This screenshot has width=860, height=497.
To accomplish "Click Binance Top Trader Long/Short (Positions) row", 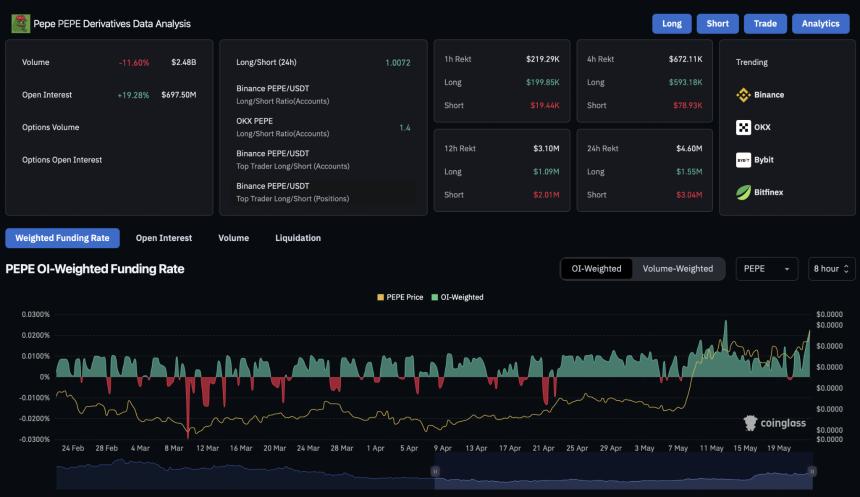I will [323, 192].
